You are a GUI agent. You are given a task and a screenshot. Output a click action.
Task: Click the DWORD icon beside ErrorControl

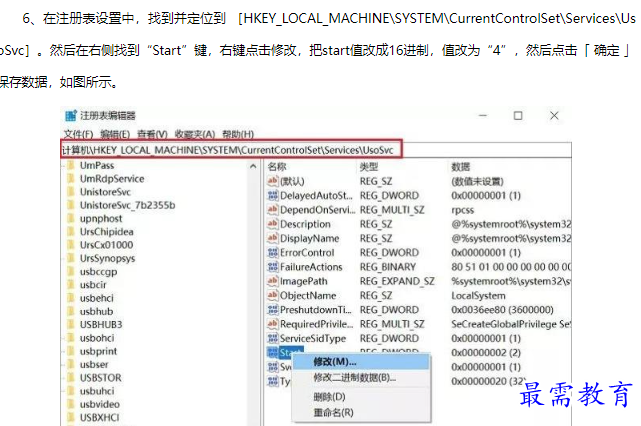273,253
